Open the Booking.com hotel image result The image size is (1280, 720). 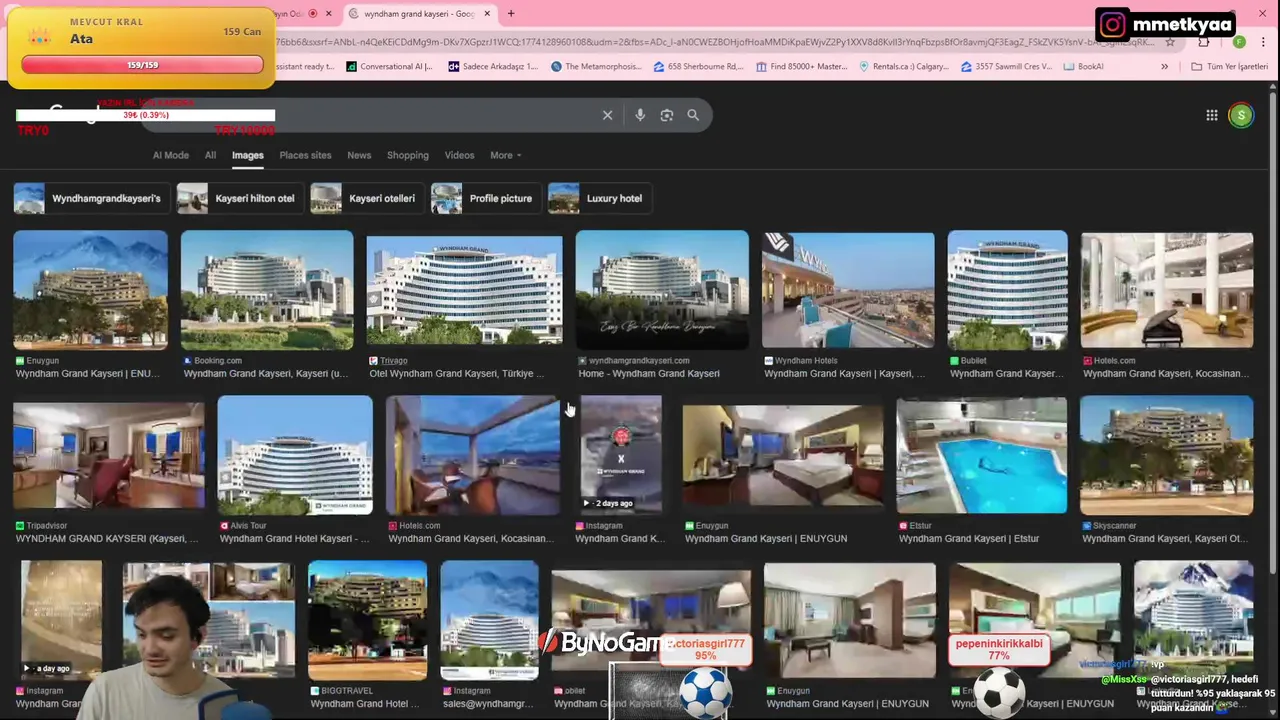(x=267, y=290)
